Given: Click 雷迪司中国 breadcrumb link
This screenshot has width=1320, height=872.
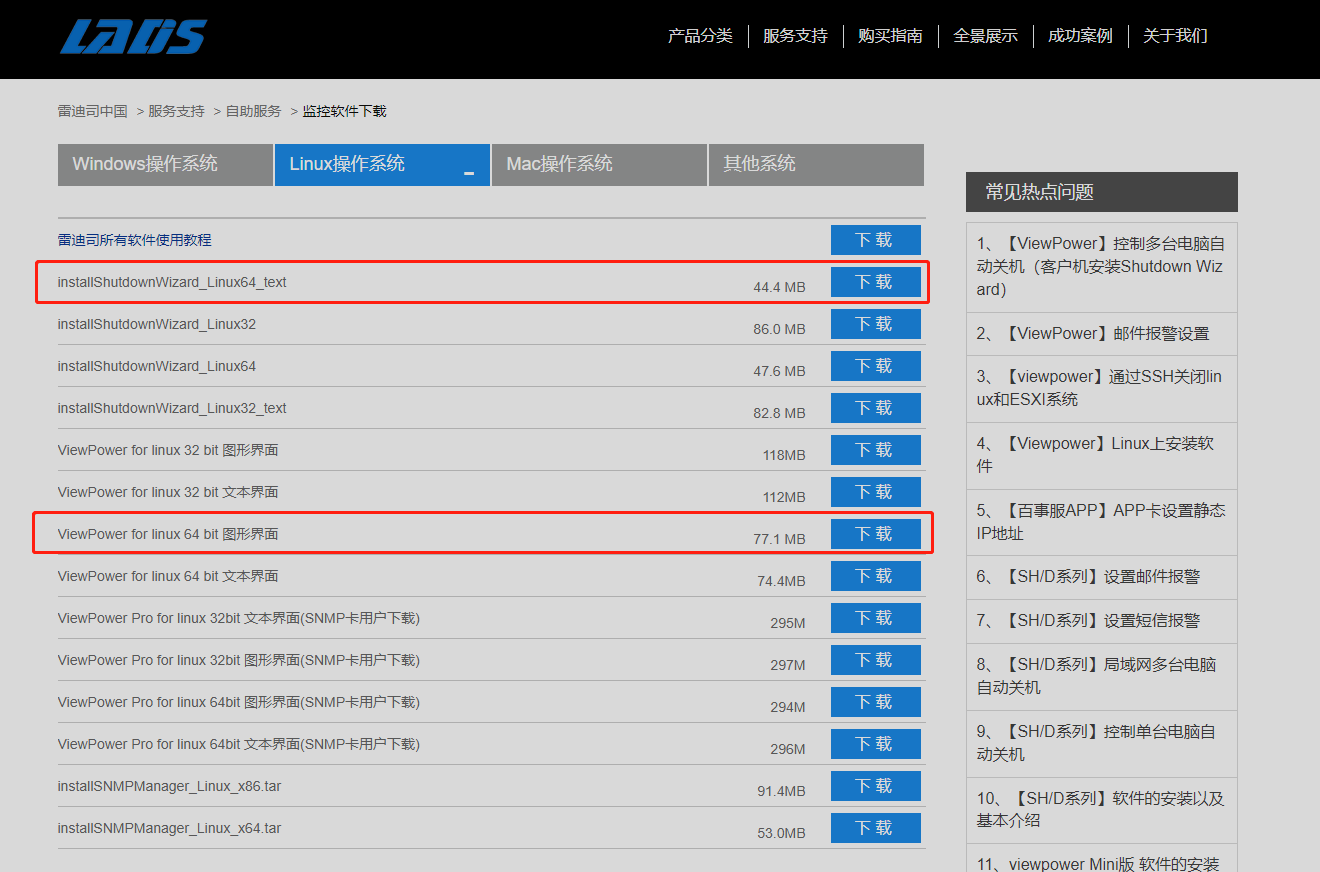Looking at the screenshot, I should point(93,111).
